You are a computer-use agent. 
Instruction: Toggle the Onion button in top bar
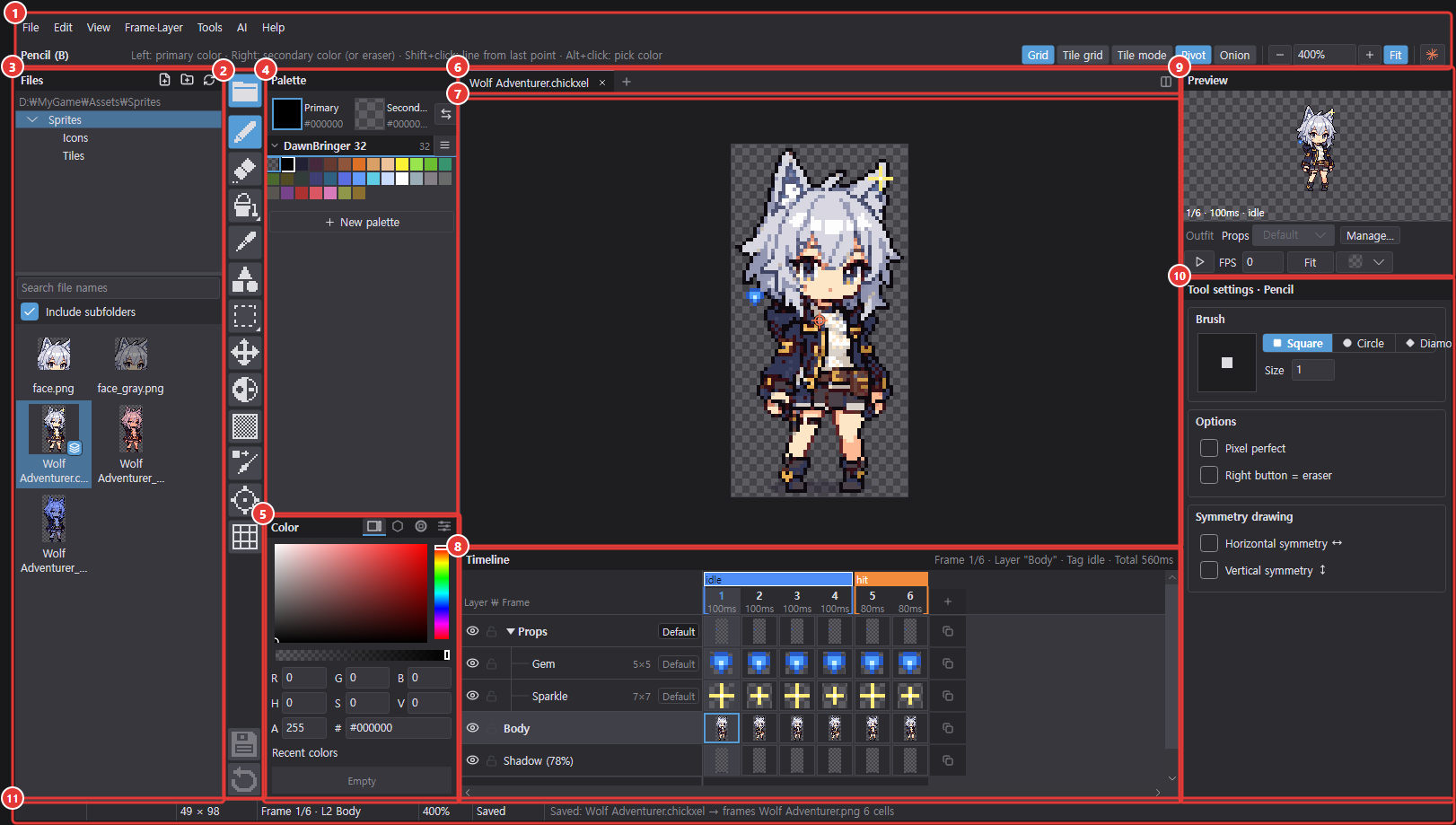pyautogui.click(x=1234, y=55)
